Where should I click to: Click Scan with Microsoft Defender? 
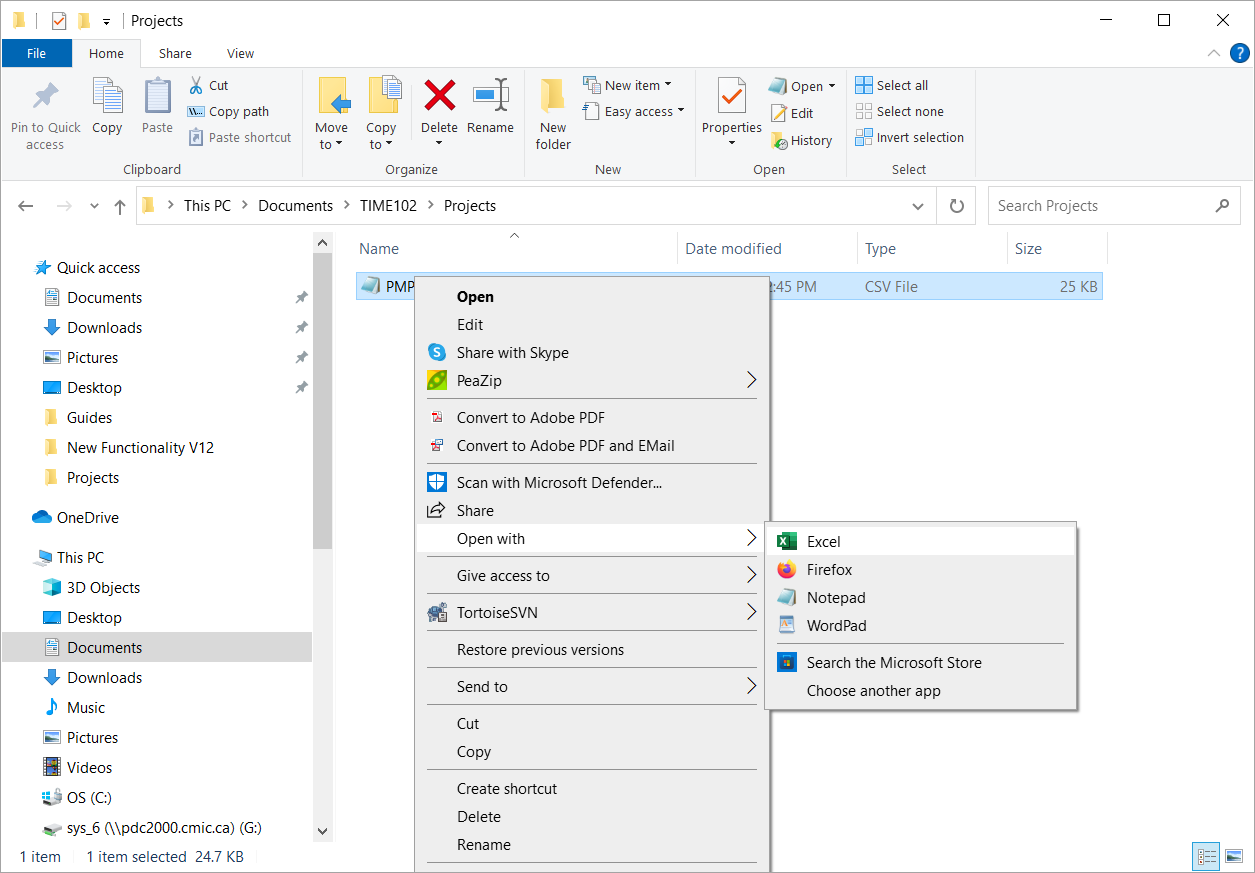coord(547,482)
